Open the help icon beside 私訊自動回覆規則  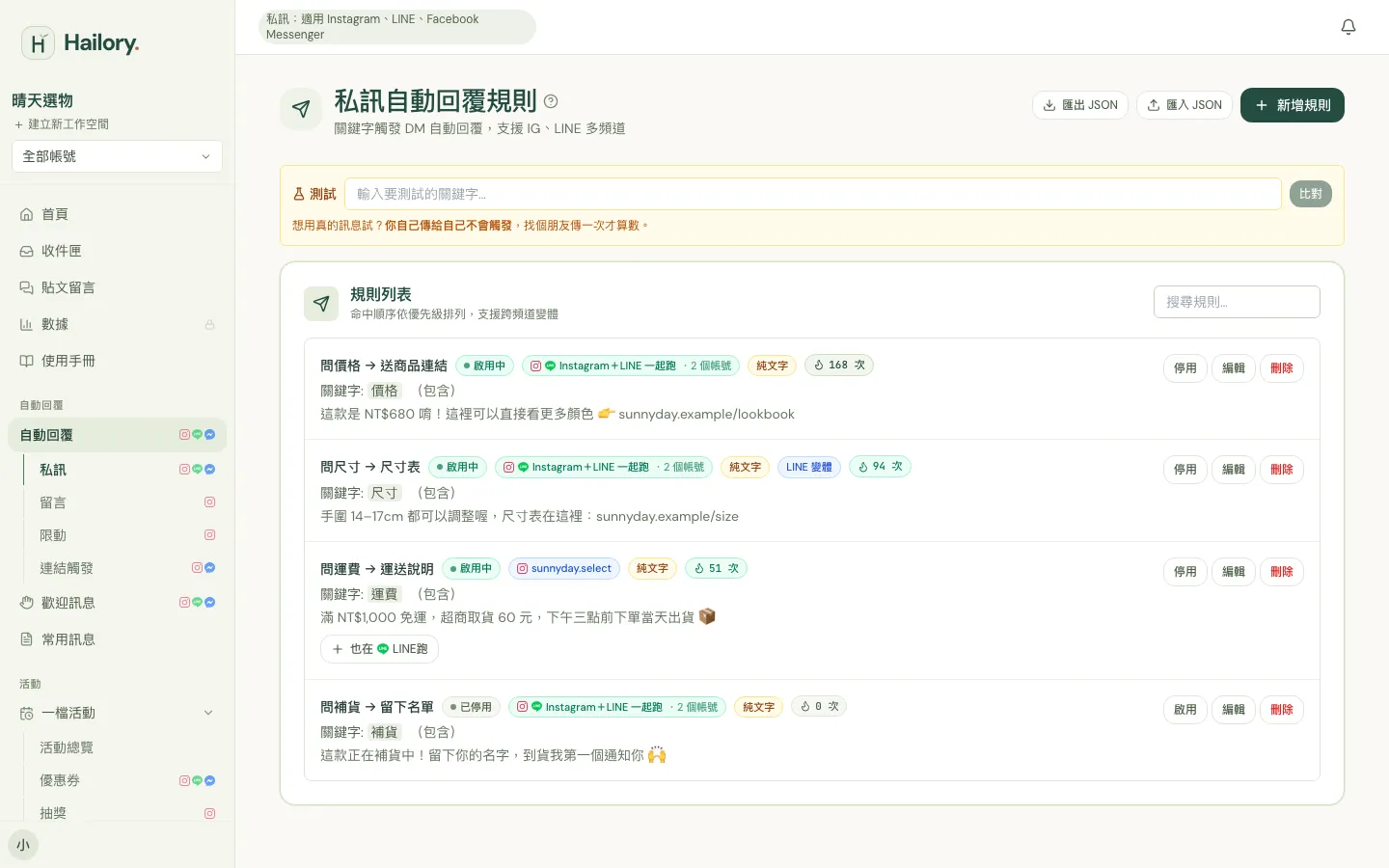[x=551, y=101]
